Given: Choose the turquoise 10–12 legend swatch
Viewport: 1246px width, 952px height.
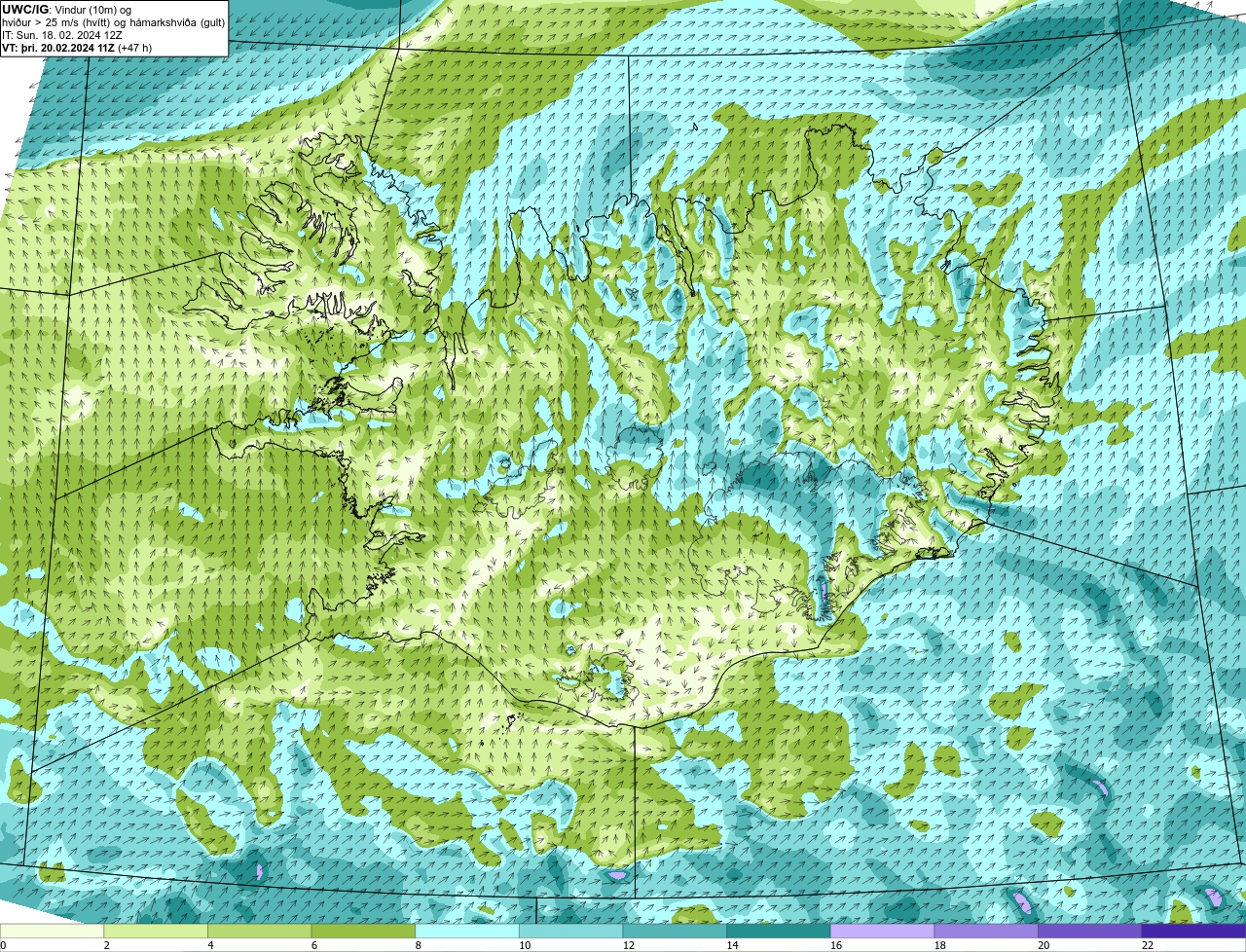Looking at the screenshot, I should click(x=571, y=932).
